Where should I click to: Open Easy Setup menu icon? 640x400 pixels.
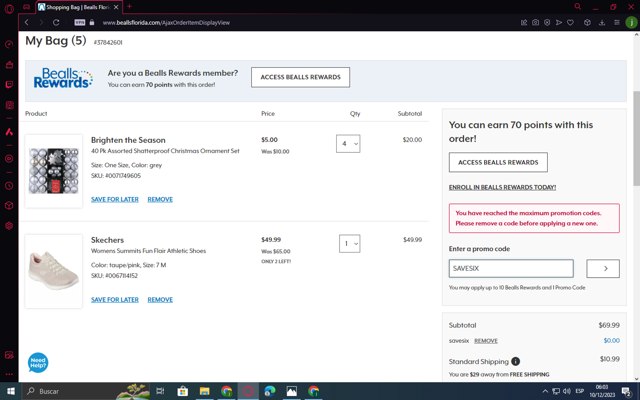coord(617,22)
